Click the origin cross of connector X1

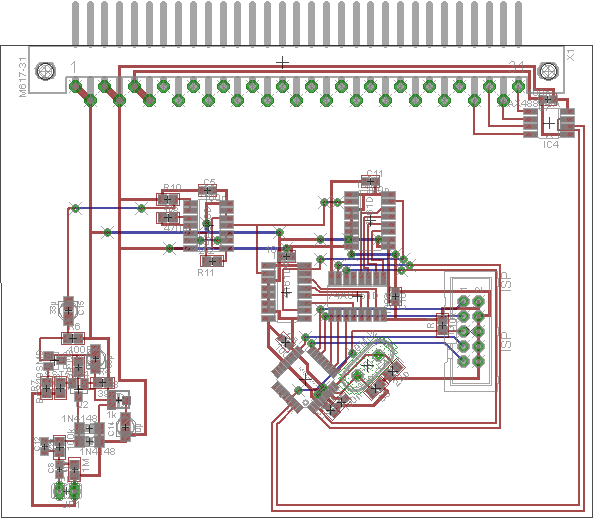click(x=282, y=63)
